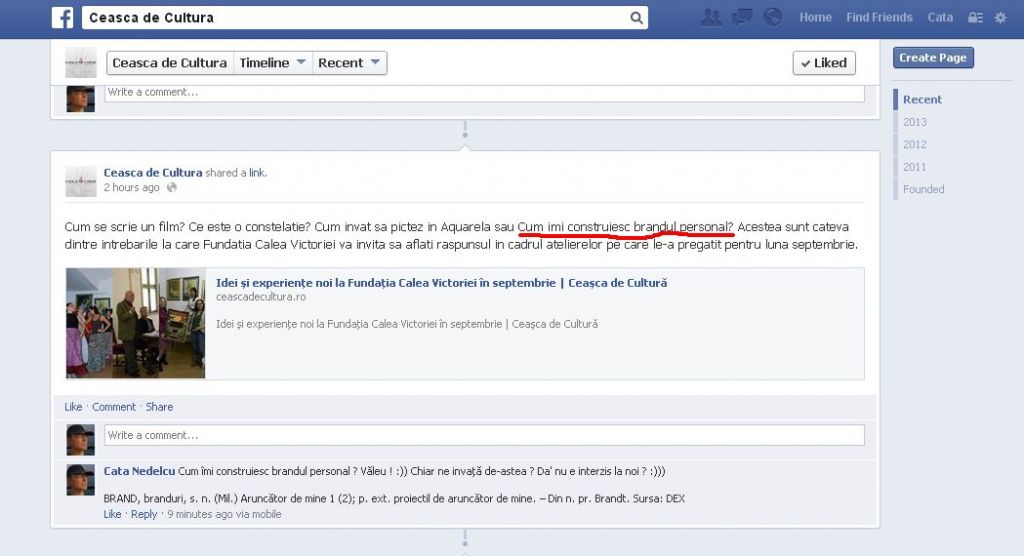This screenshot has width=1024, height=556.
Task: Jump to Founded in the timeline
Action: 923,189
